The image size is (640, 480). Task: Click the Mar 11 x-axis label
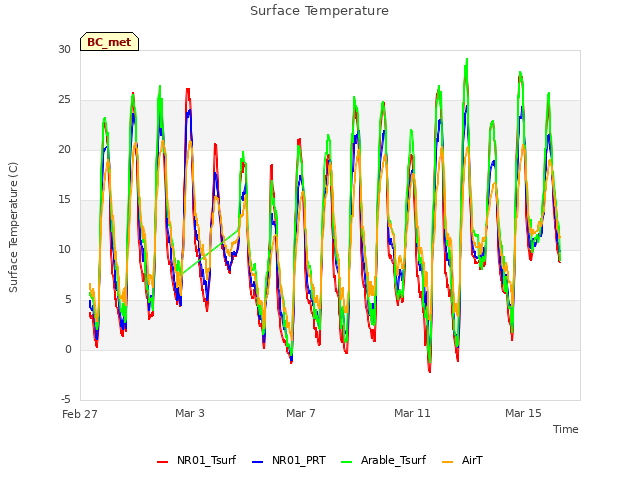412,413
